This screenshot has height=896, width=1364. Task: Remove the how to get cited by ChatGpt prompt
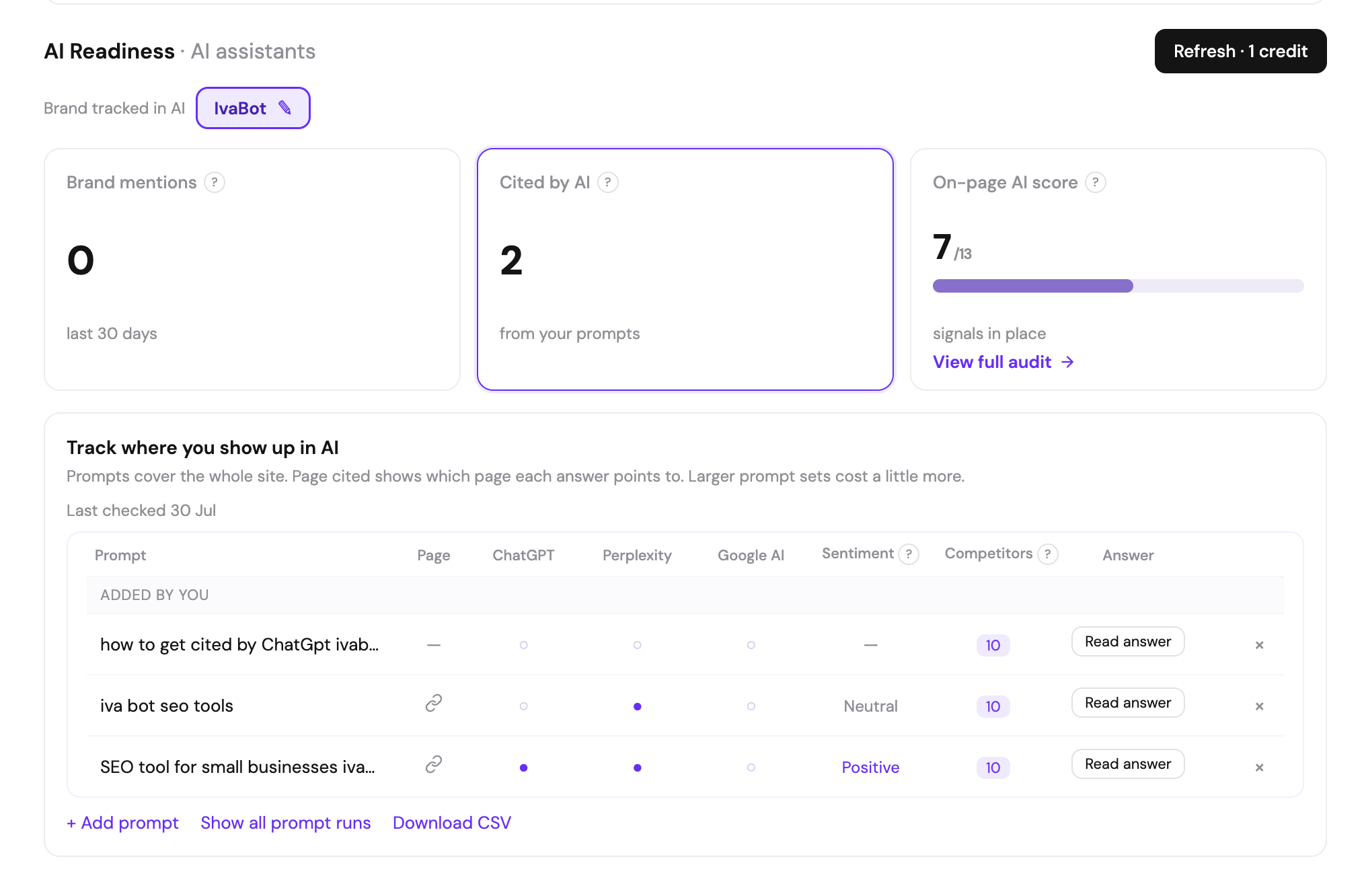click(1259, 645)
